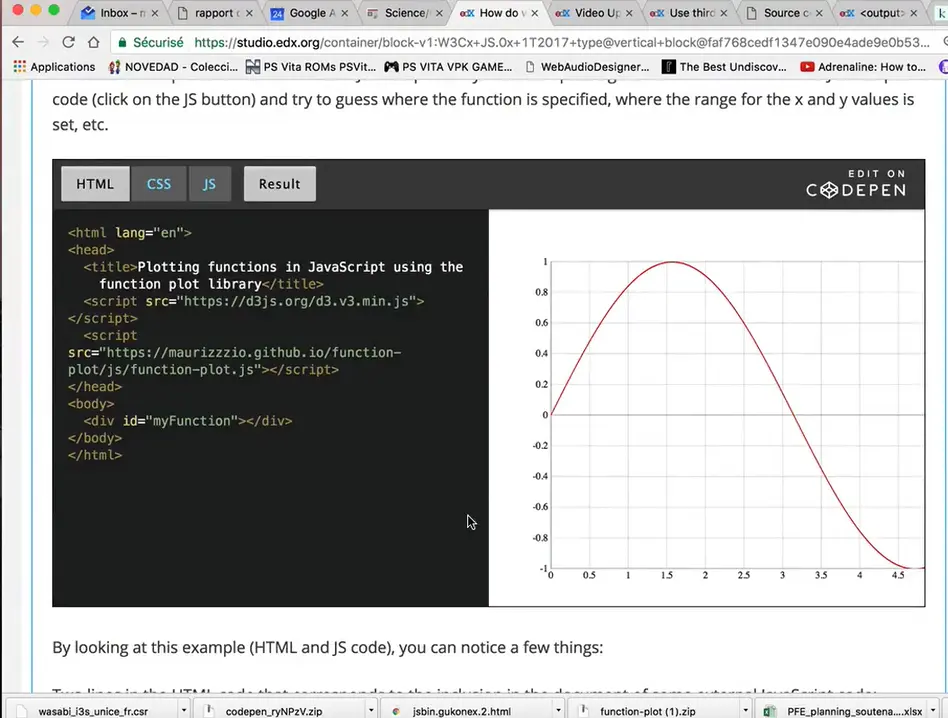The image size is (948, 718).
Task: Switch to the Video Up tab
Action: 593,13
